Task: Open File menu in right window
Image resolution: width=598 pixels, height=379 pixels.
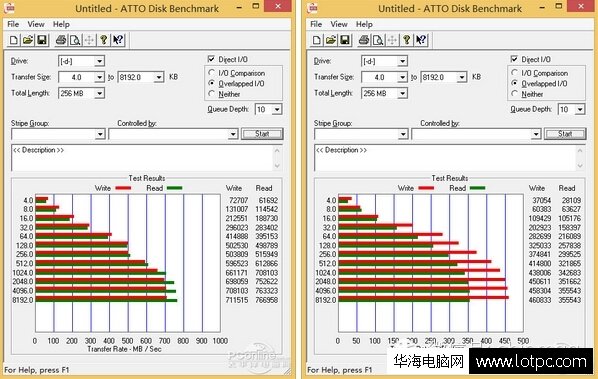Action: tap(316, 24)
